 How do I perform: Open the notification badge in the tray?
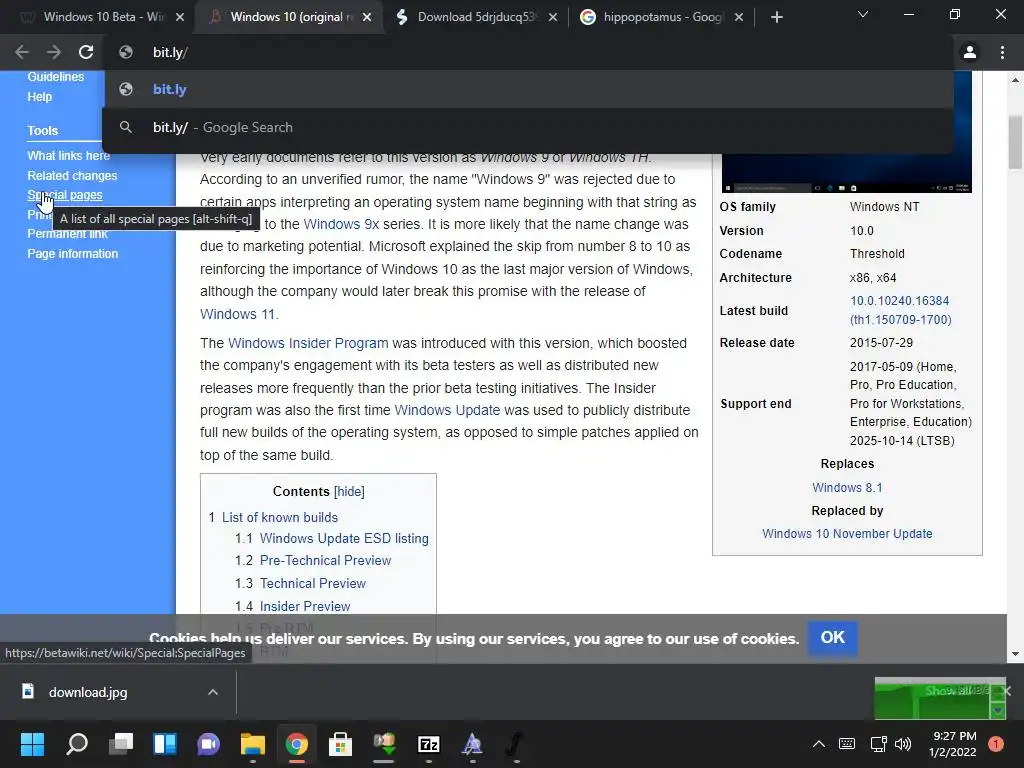coord(996,744)
